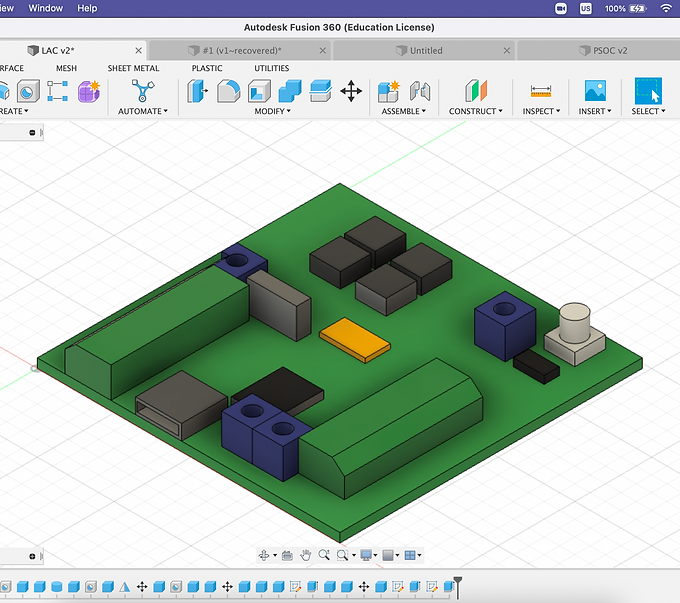This screenshot has width=680, height=603.
Task: Switch to the SHEET METAL tab
Action: pos(133,68)
